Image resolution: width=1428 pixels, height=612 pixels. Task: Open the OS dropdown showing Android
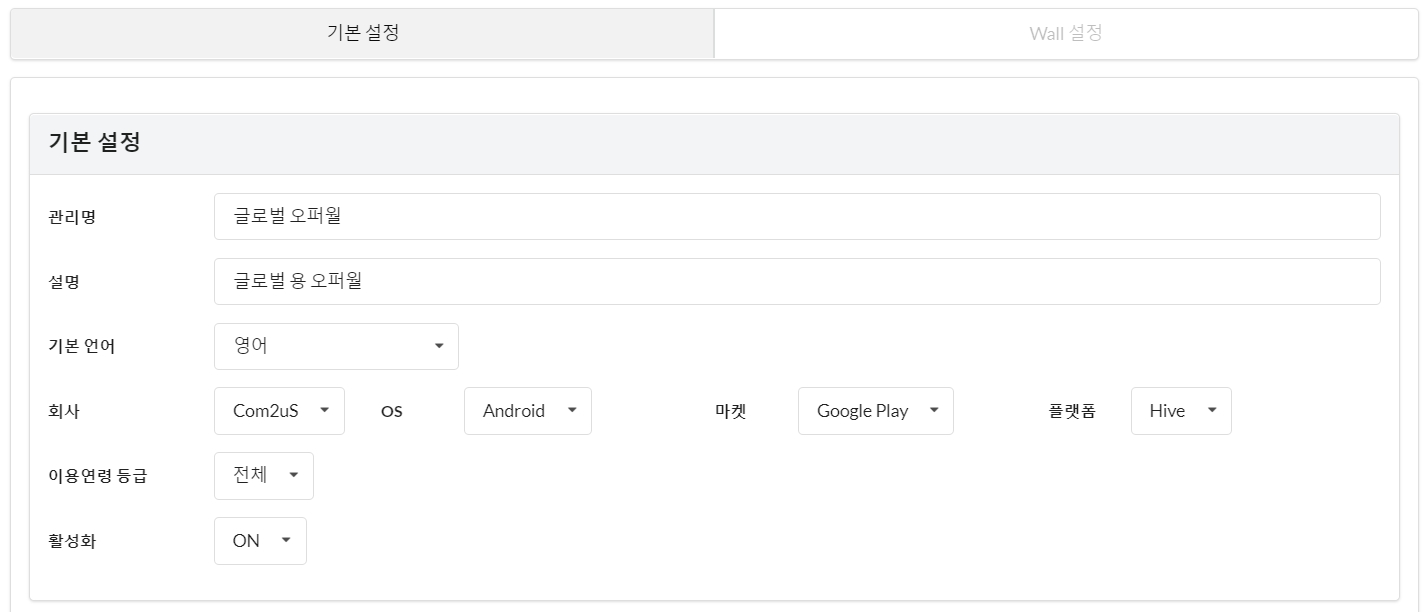pyautogui.click(x=528, y=411)
